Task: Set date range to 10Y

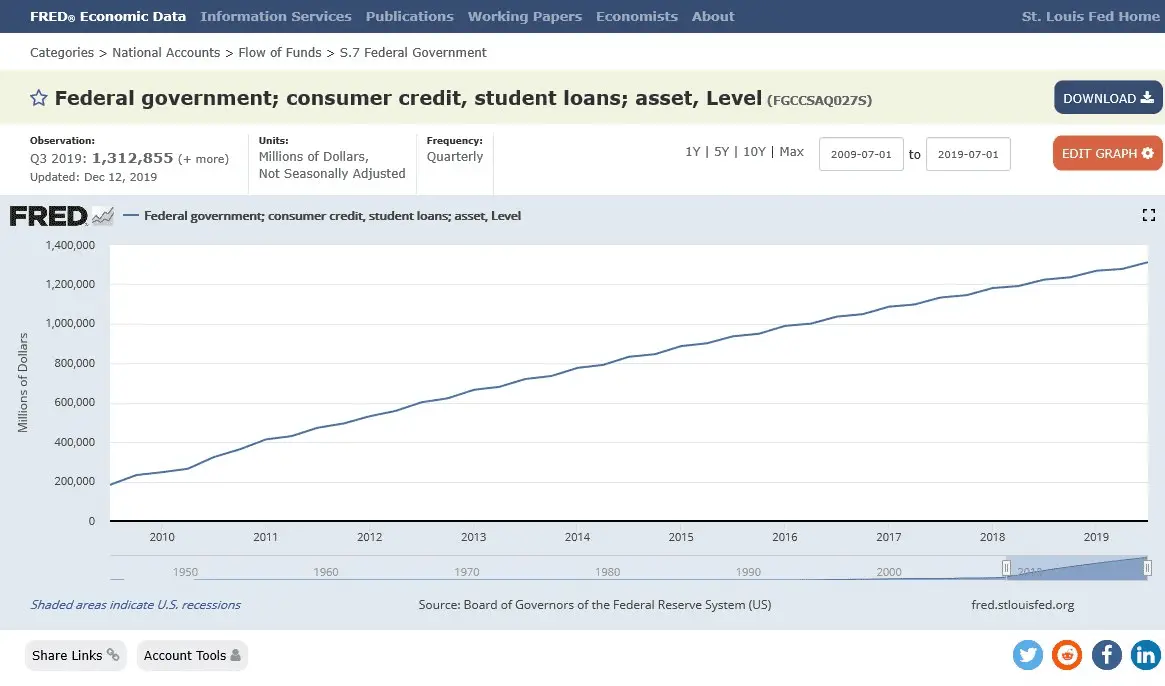Action: tap(754, 152)
